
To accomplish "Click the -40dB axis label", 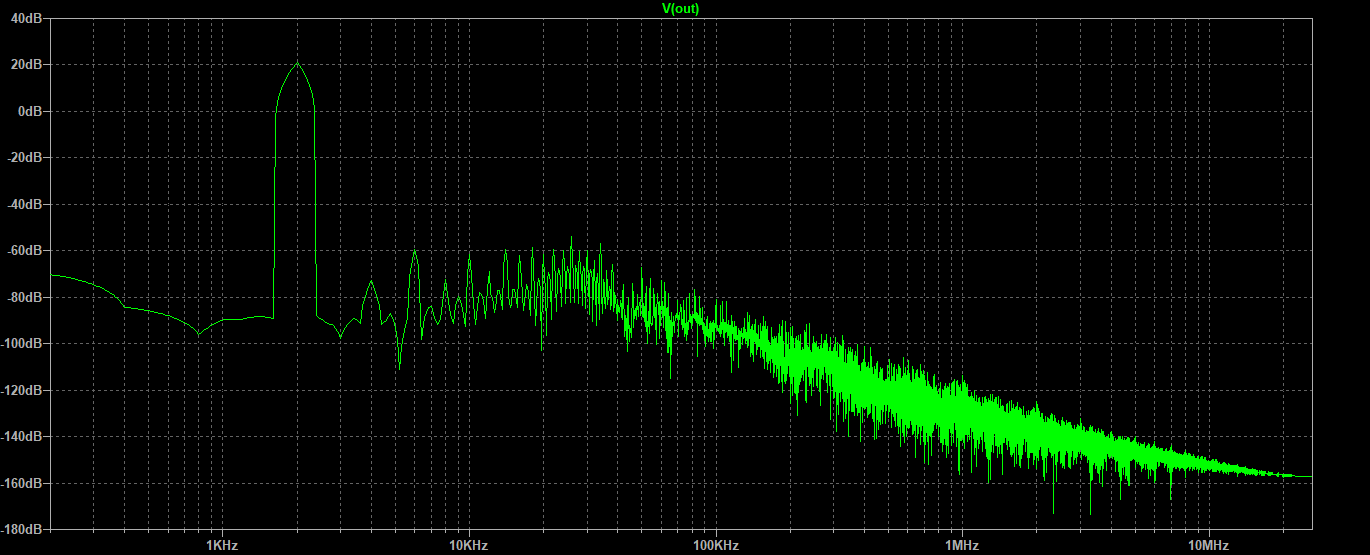I will 25,204.
